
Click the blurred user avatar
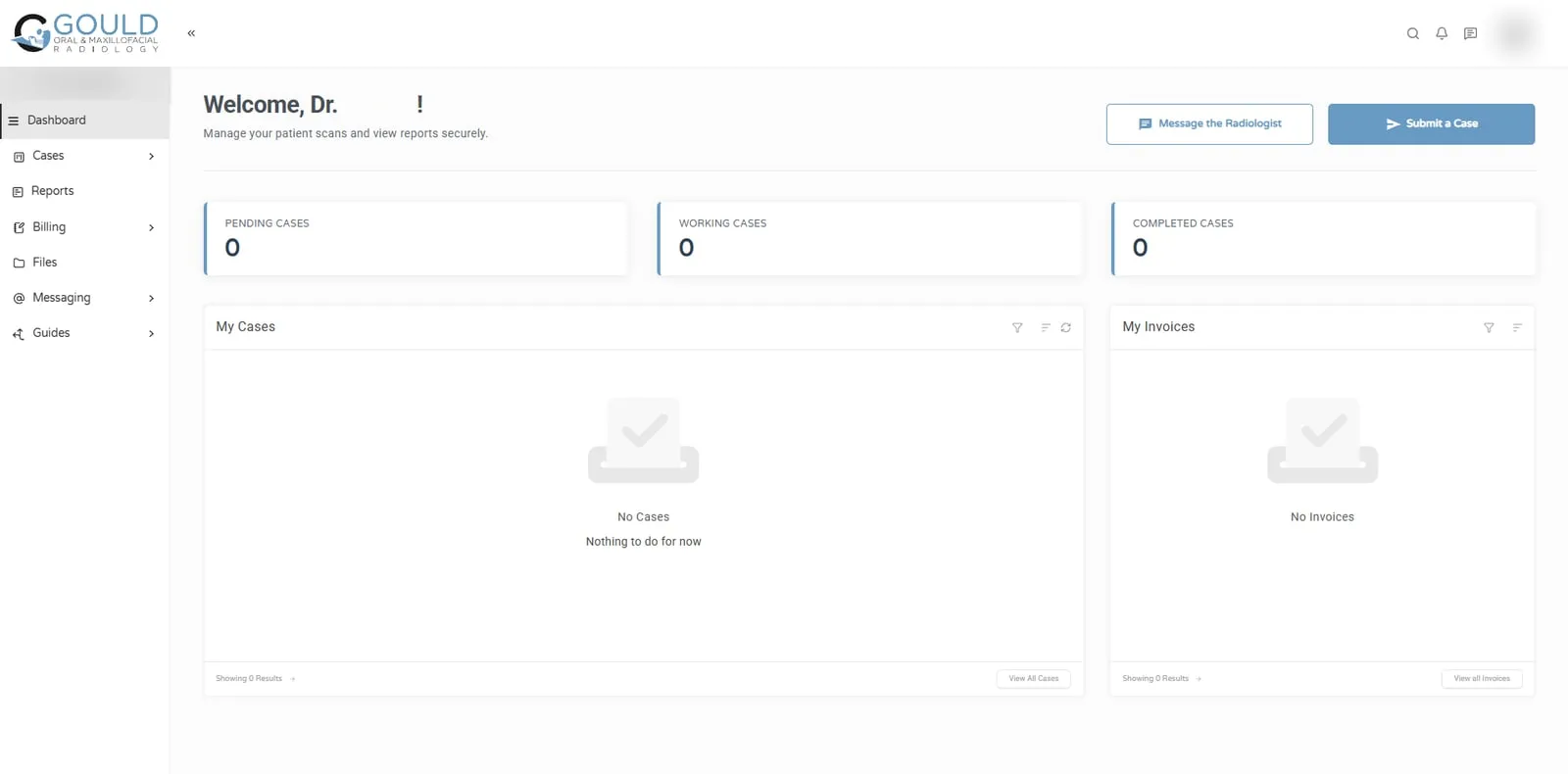[x=1516, y=33]
